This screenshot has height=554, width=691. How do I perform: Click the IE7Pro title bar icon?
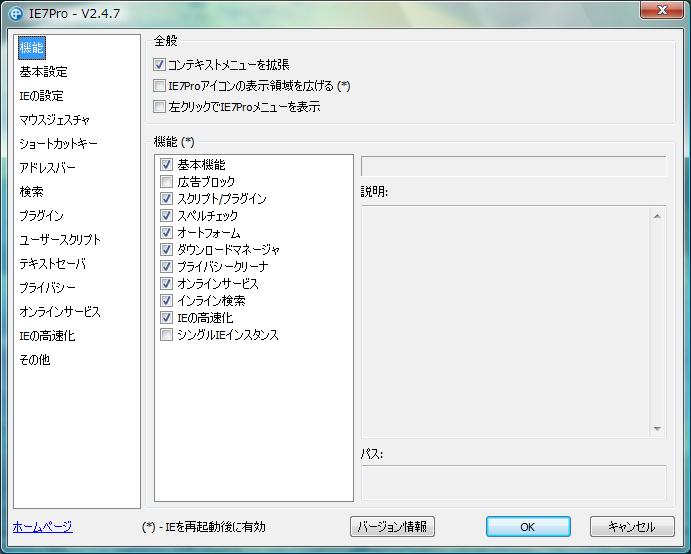16,14
